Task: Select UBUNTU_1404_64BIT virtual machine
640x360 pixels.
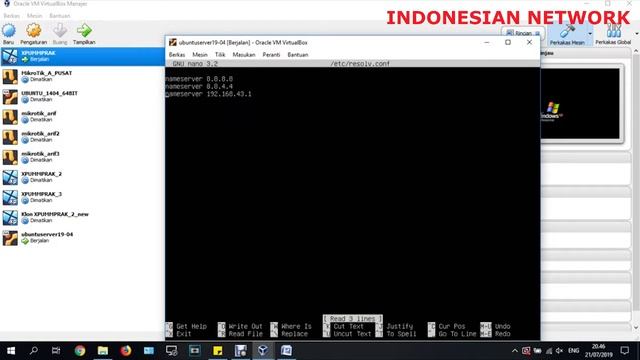Action: 82,96
